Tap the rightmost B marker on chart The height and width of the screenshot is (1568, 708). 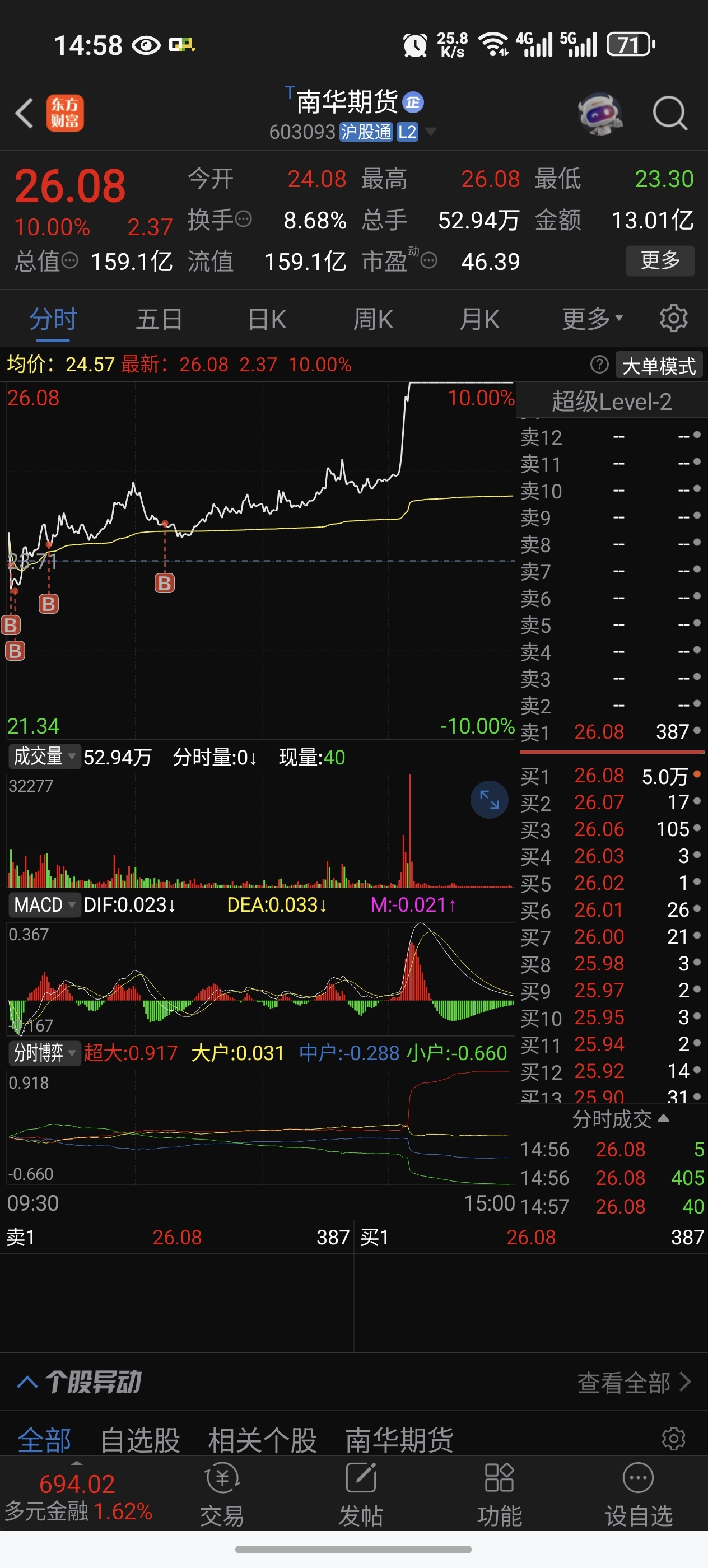pyautogui.click(x=164, y=583)
